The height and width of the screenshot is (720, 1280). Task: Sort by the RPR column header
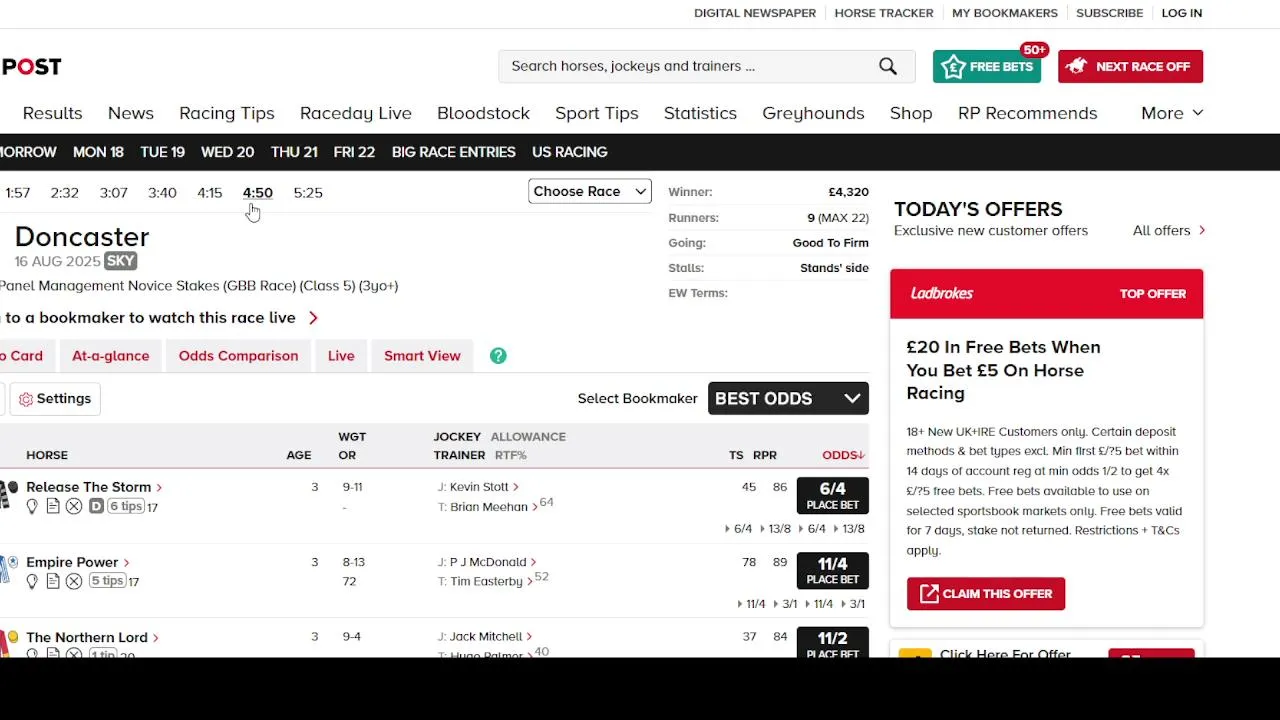click(x=765, y=455)
